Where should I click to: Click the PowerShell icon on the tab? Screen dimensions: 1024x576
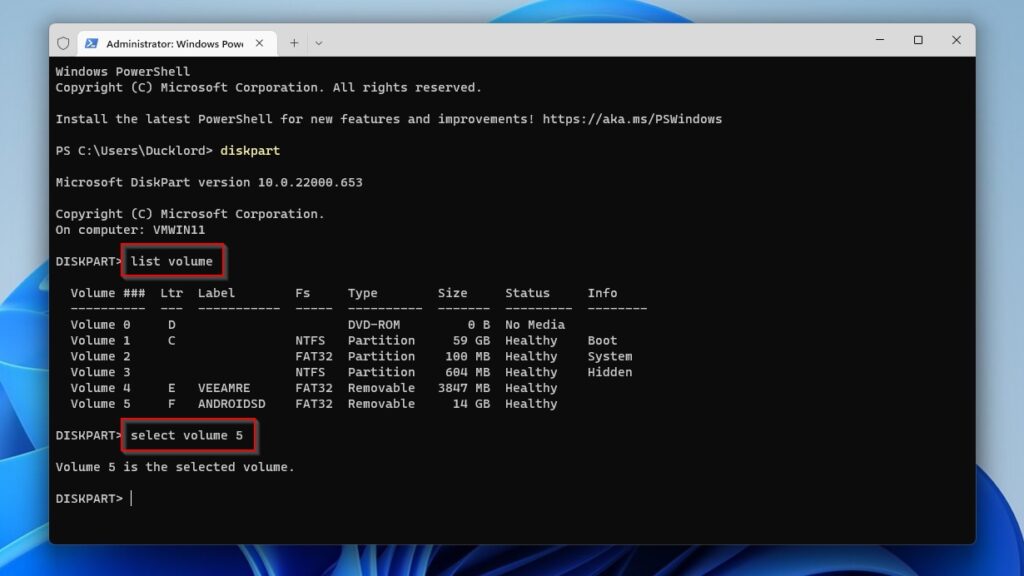(x=91, y=43)
